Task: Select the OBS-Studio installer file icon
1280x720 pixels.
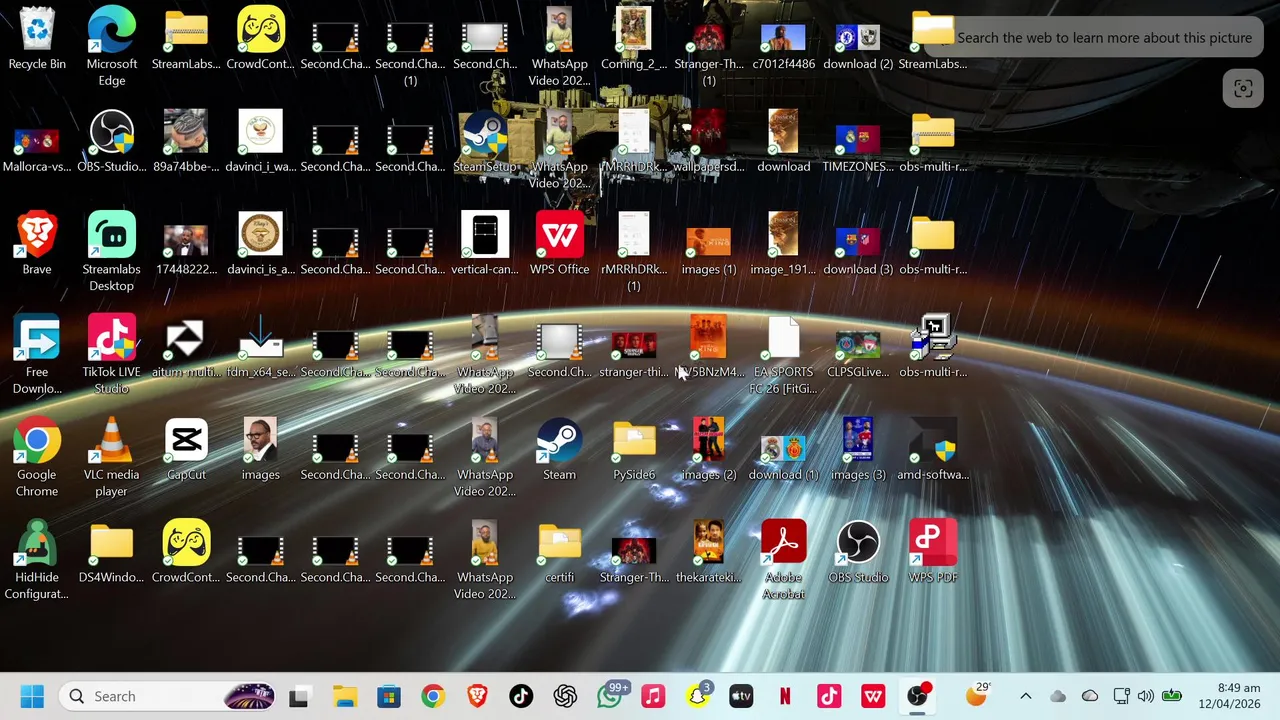Action: point(111,142)
